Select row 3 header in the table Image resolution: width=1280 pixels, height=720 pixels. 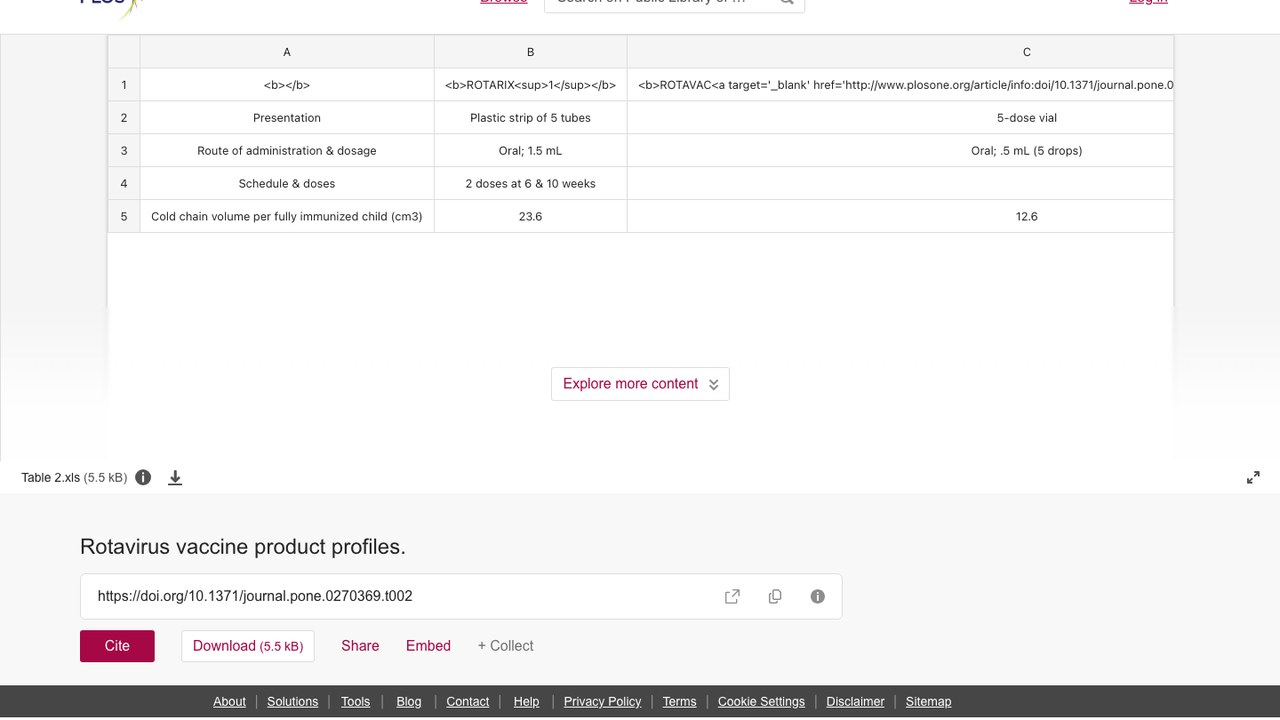click(x=124, y=151)
